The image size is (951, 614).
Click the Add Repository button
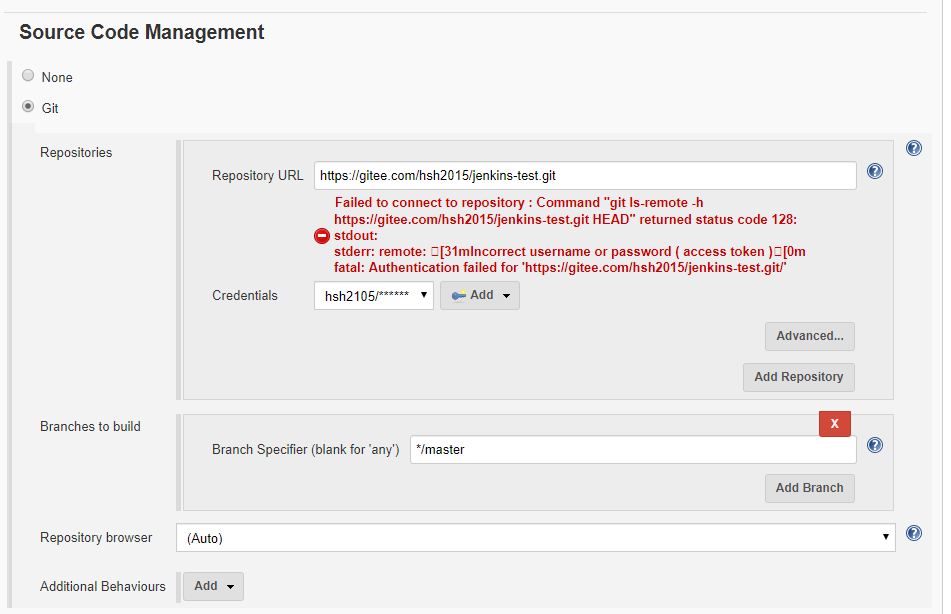(x=799, y=377)
